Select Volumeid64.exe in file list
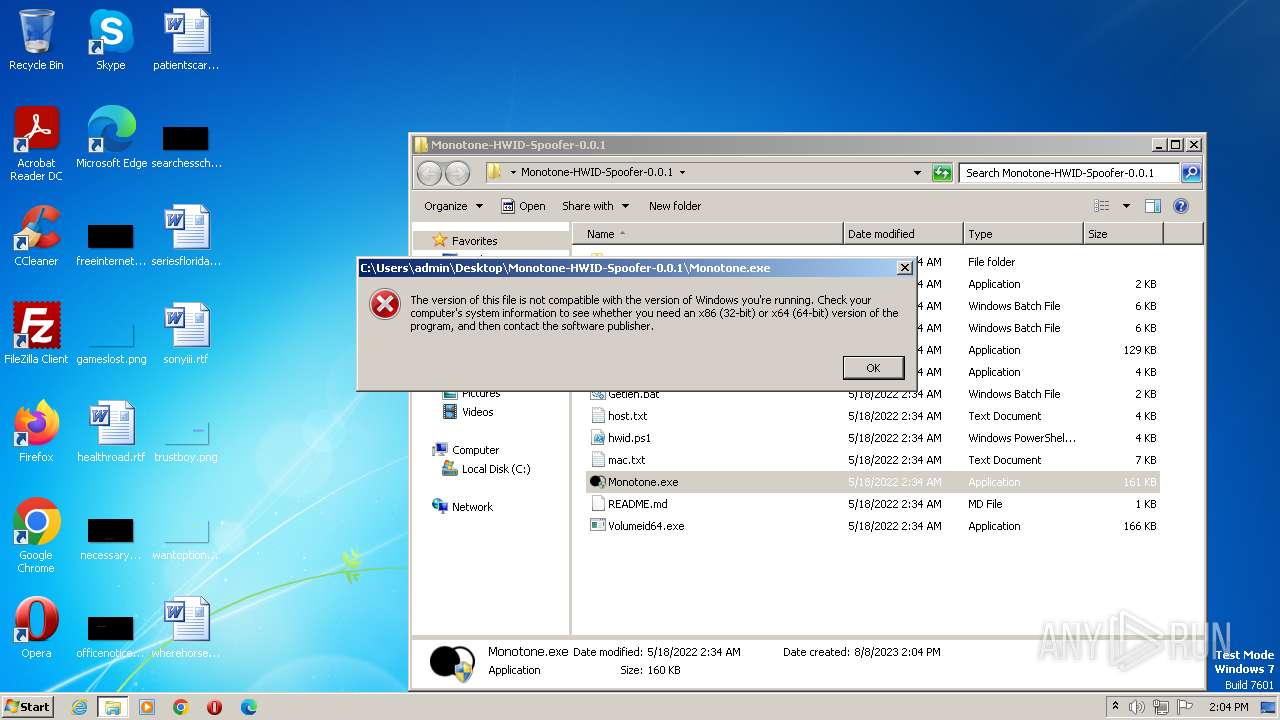This screenshot has height=720, width=1280. coord(873,526)
